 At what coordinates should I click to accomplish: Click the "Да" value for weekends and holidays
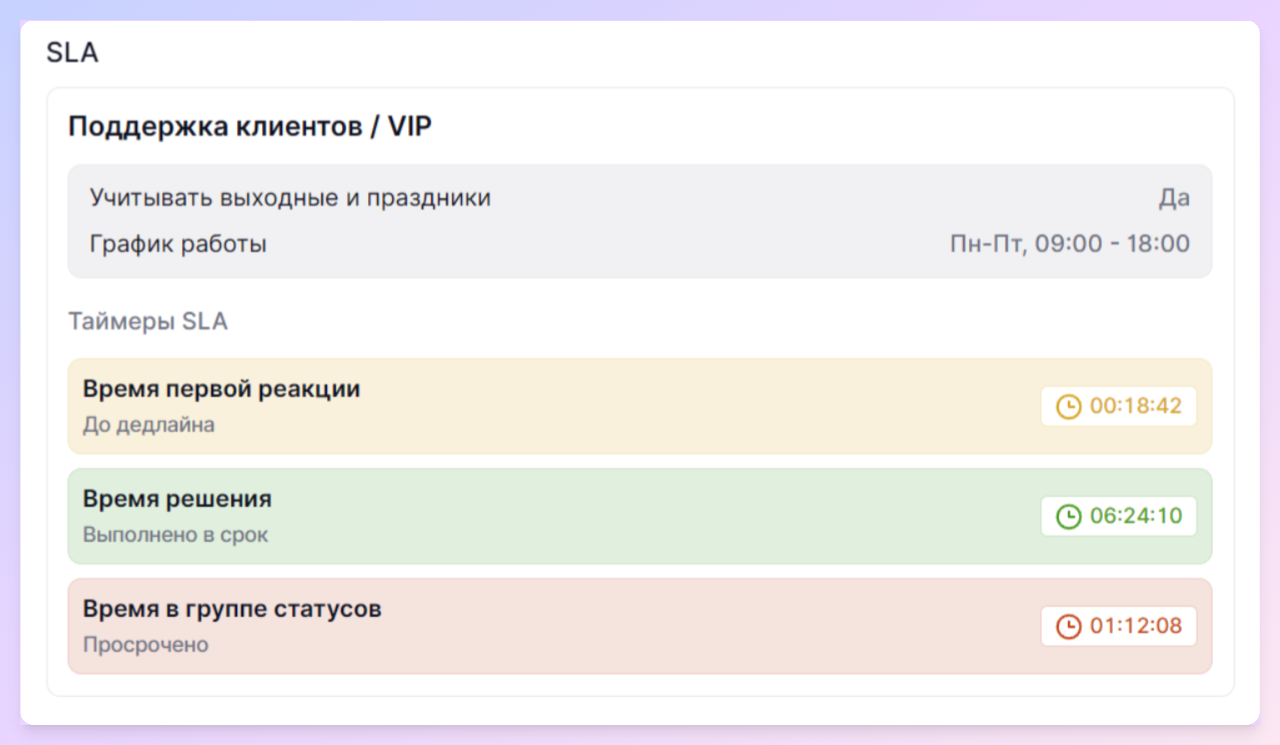[x=1174, y=198]
